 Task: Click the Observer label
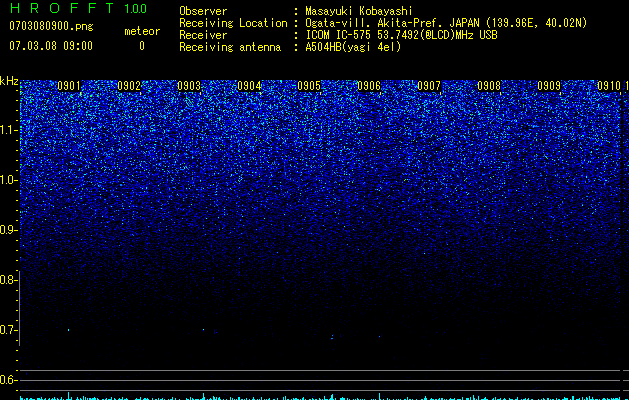coord(203,11)
